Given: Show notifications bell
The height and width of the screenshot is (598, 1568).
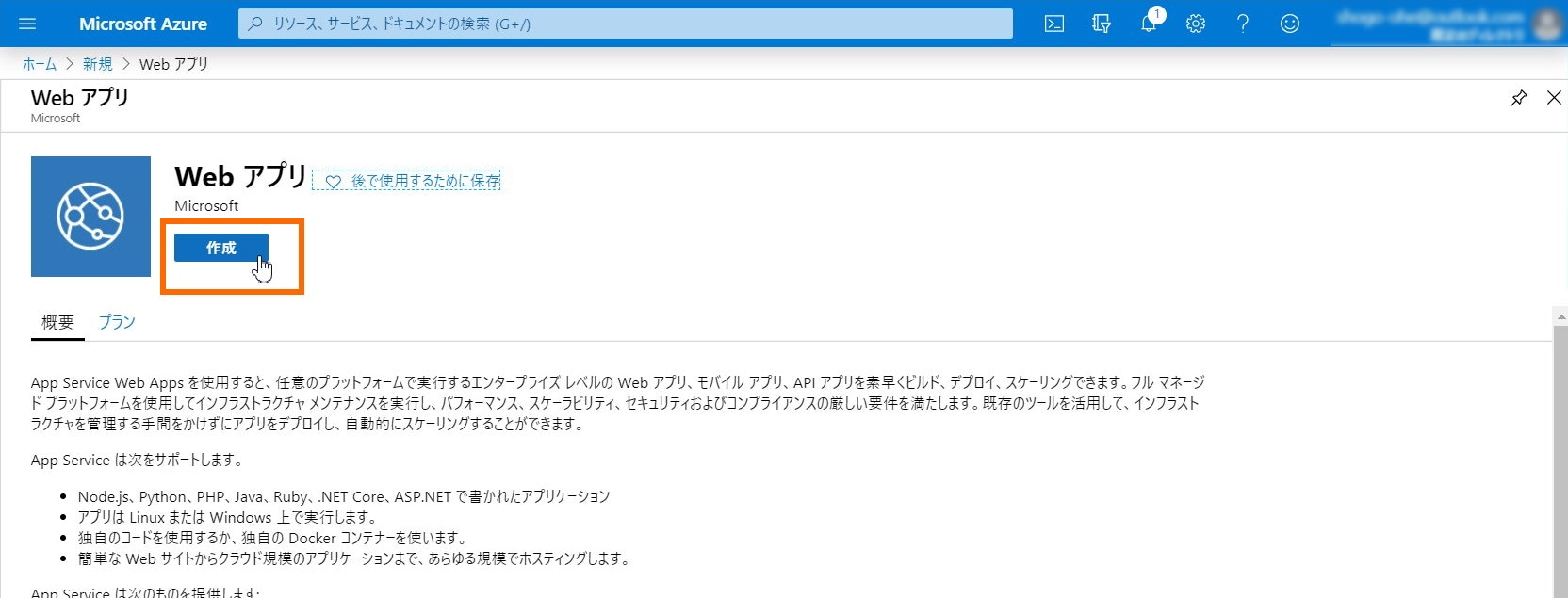Looking at the screenshot, I should tap(1149, 24).
